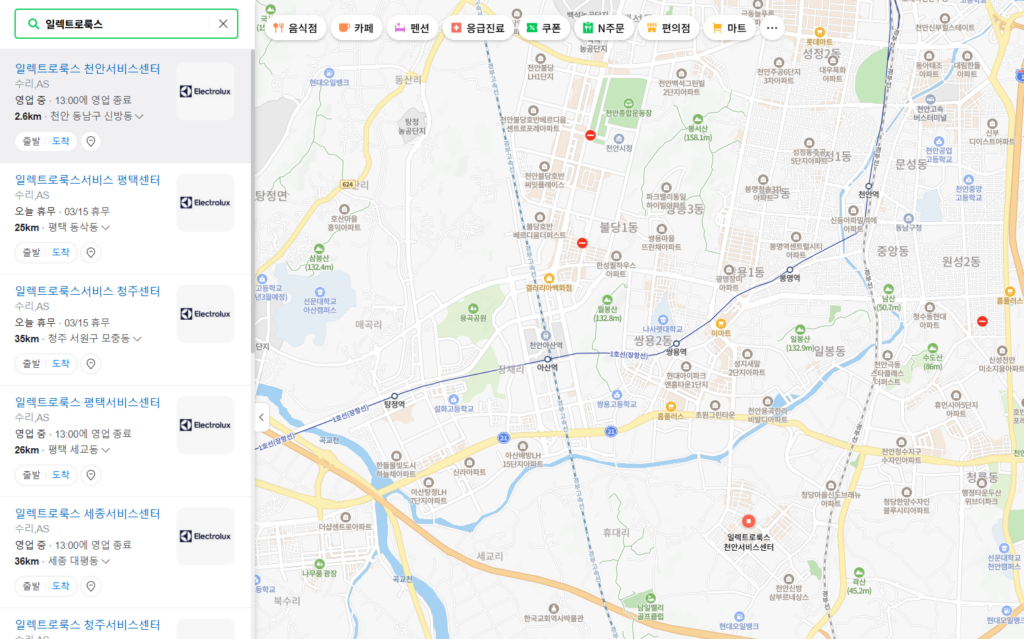Open the Electrolux logo thumbnail for 평택서비스센터
The width and height of the screenshot is (1024, 639).
205,425
